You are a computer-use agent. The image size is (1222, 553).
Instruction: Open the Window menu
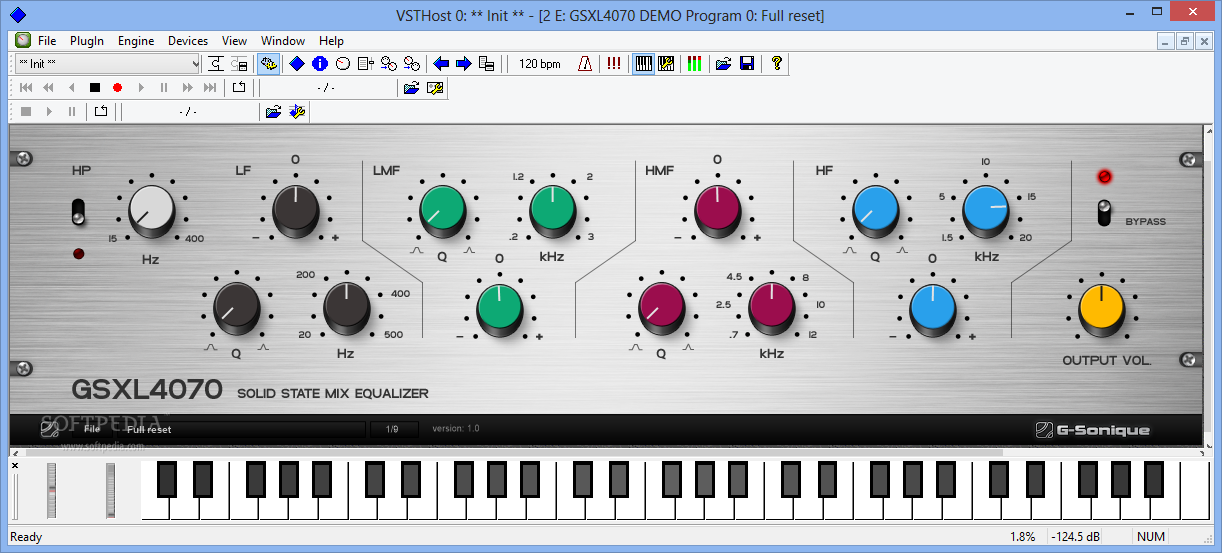tap(283, 41)
